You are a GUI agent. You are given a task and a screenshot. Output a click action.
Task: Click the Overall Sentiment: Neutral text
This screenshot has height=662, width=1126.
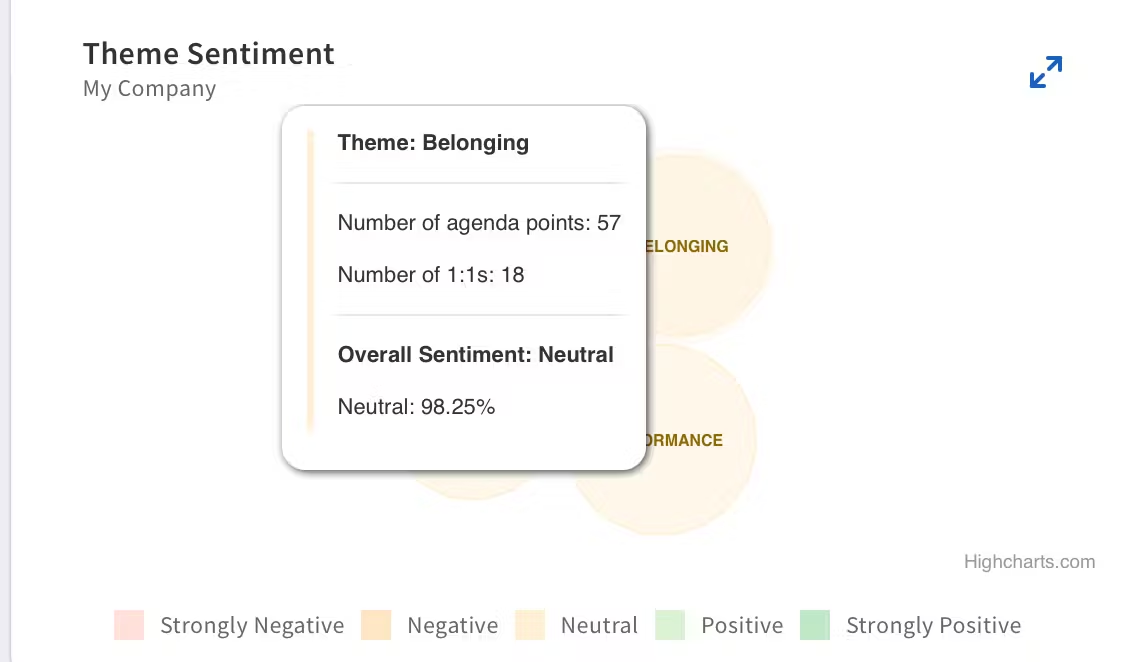click(x=475, y=355)
